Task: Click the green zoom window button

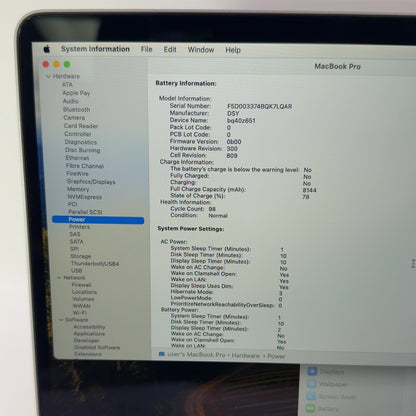Action: tap(67, 64)
